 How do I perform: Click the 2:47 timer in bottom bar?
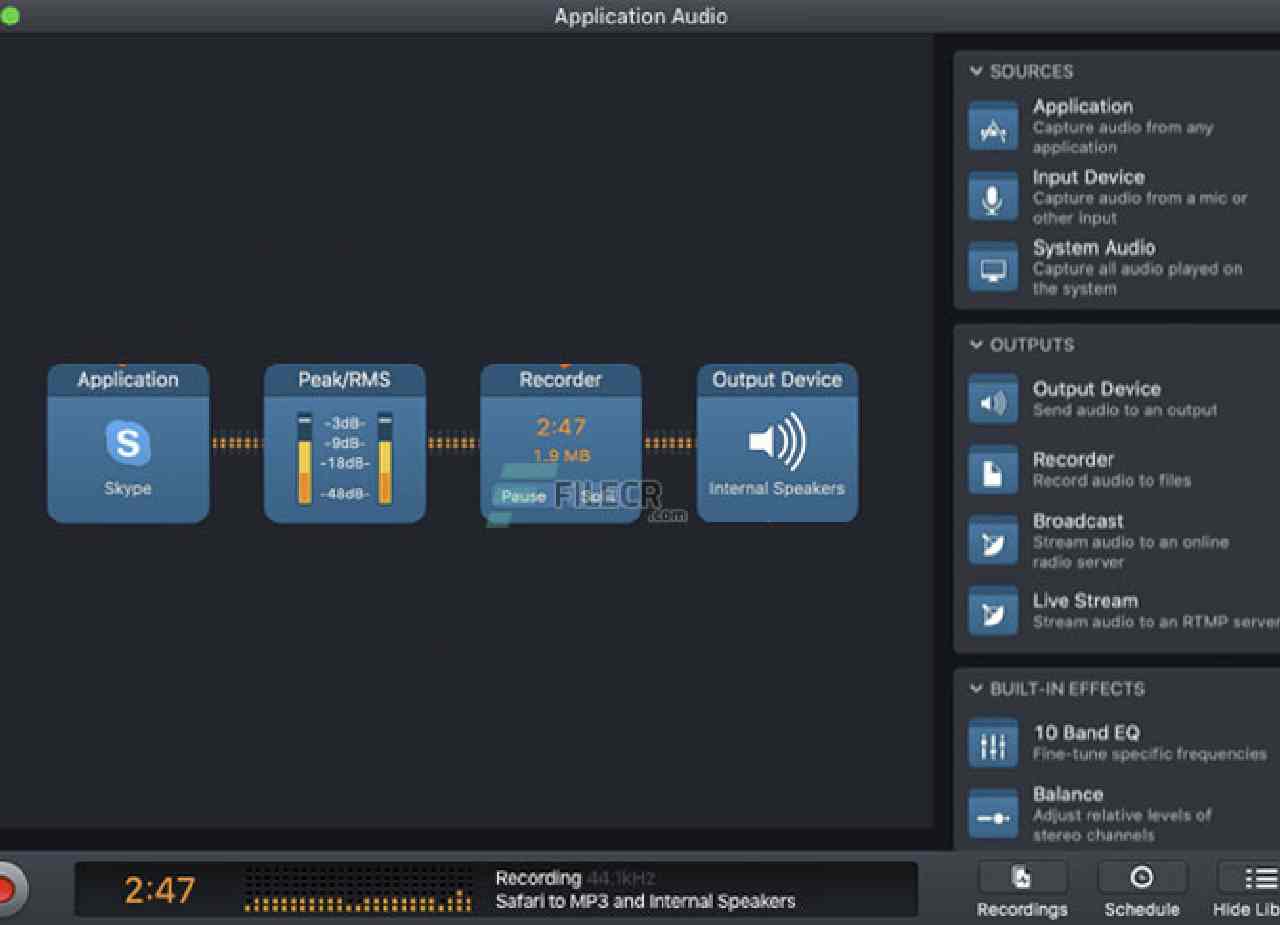160,890
